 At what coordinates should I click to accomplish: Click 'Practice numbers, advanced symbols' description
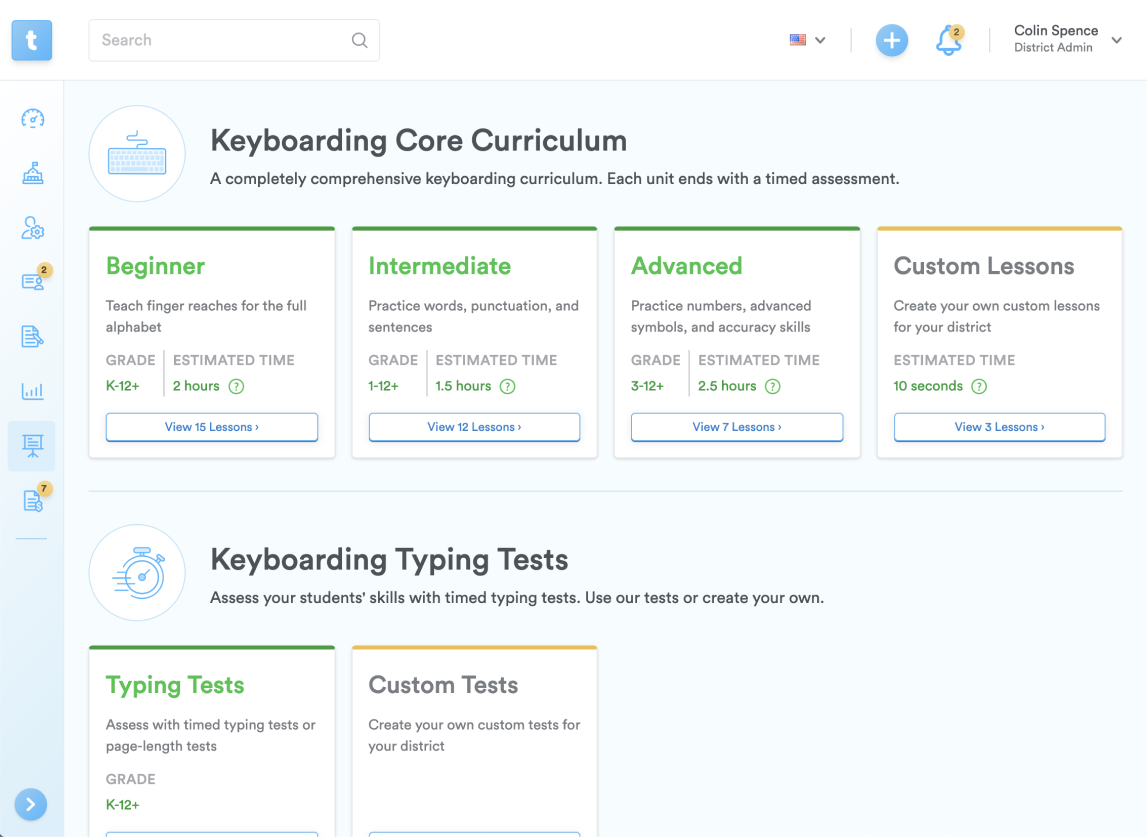[721, 316]
